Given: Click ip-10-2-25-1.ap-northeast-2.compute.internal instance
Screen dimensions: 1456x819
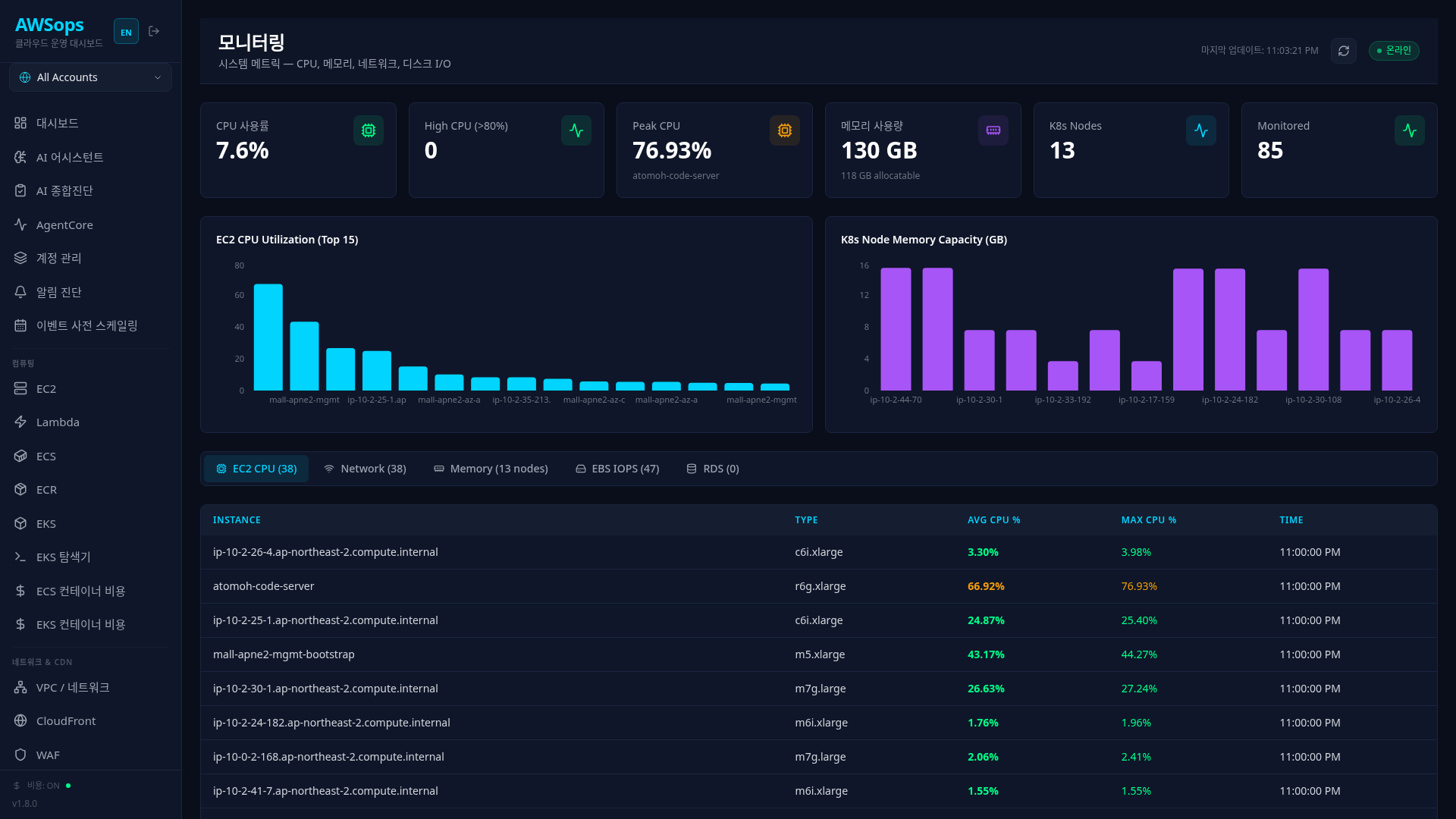Looking at the screenshot, I should point(325,620).
